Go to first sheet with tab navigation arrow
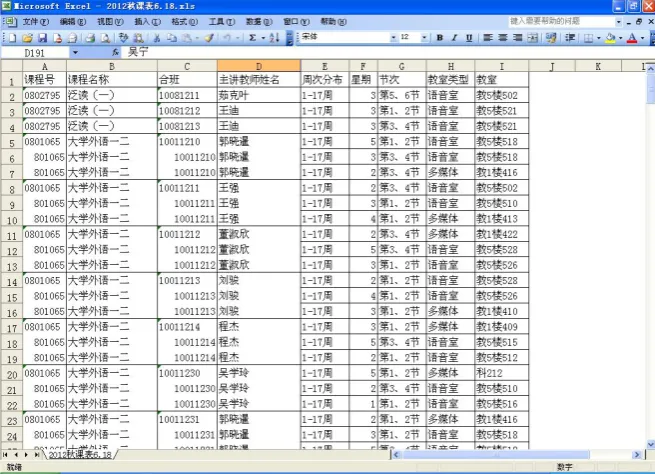This screenshot has height=474, width=655. pos(5,454)
